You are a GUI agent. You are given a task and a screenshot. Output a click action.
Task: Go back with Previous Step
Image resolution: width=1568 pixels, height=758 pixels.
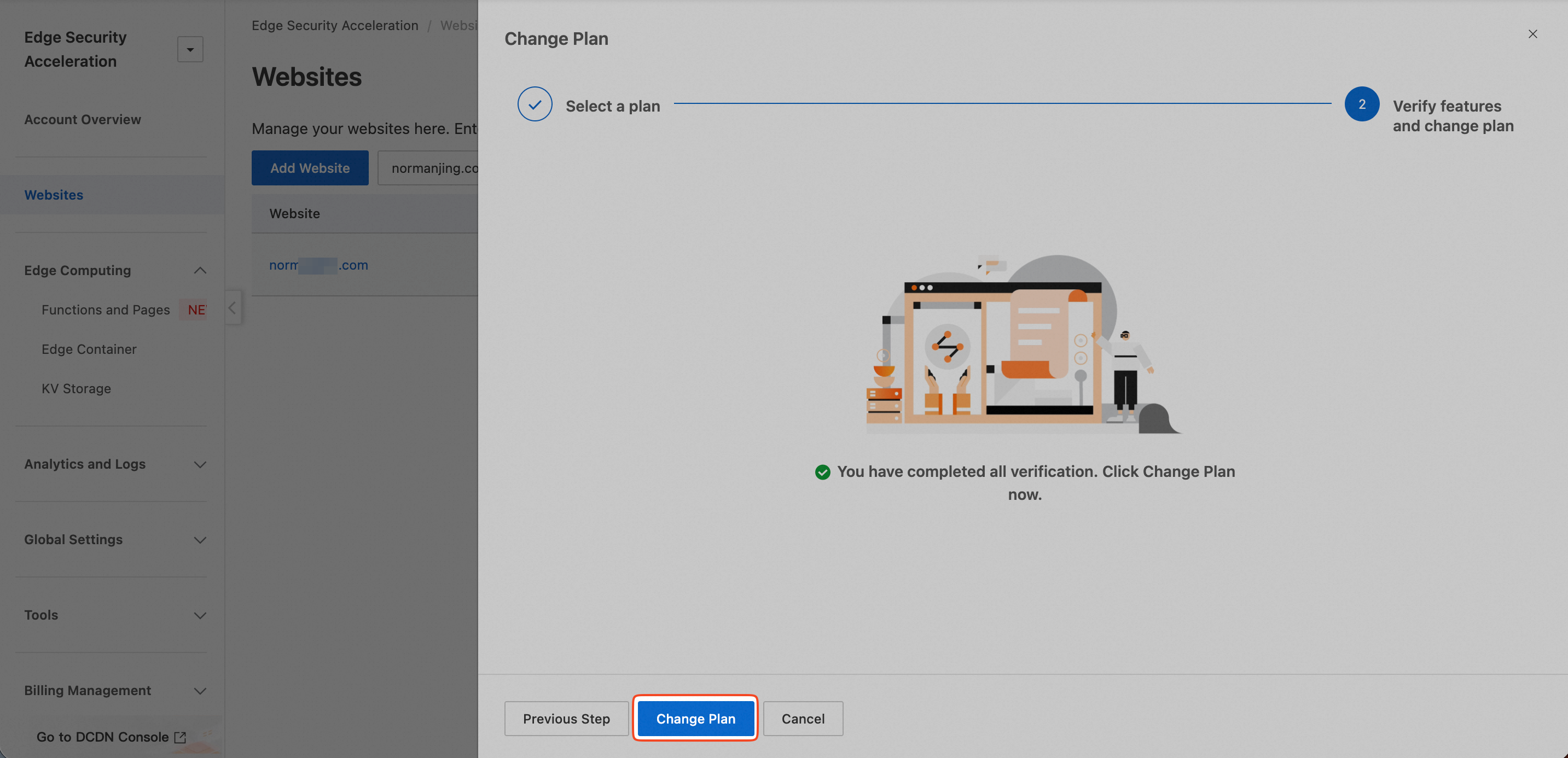[x=566, y=718]
